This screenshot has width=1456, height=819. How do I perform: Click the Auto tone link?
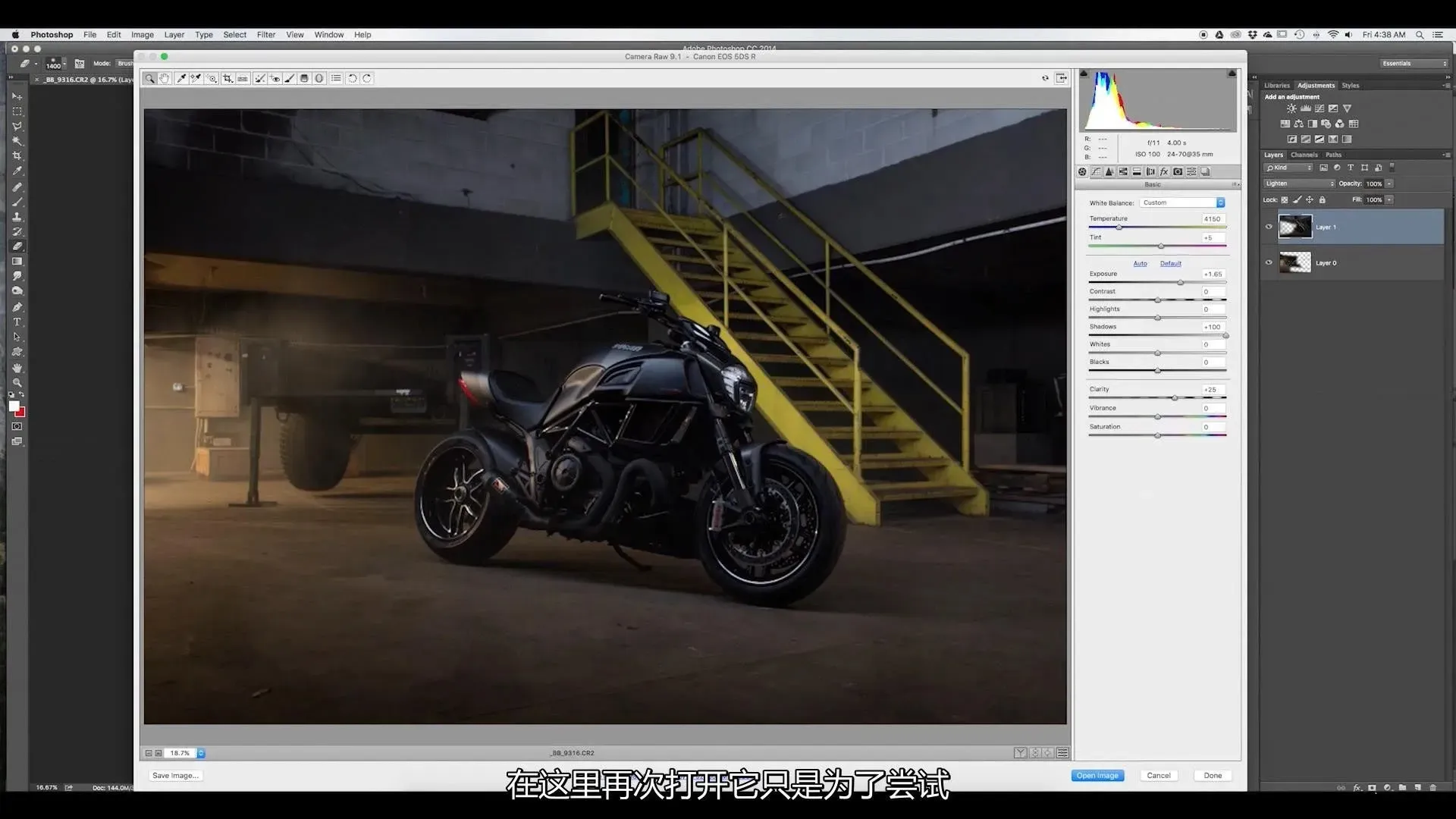pos(1140,263)
